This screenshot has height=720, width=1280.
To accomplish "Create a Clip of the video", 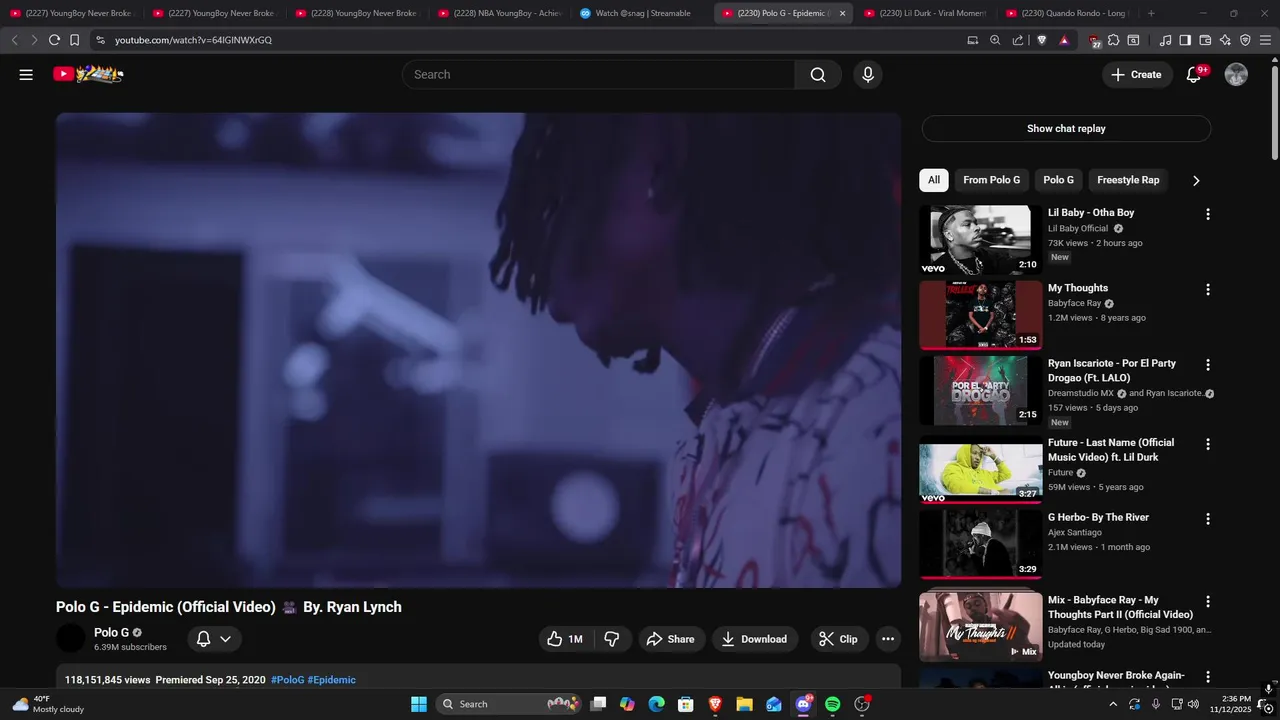I will [838, 639].
